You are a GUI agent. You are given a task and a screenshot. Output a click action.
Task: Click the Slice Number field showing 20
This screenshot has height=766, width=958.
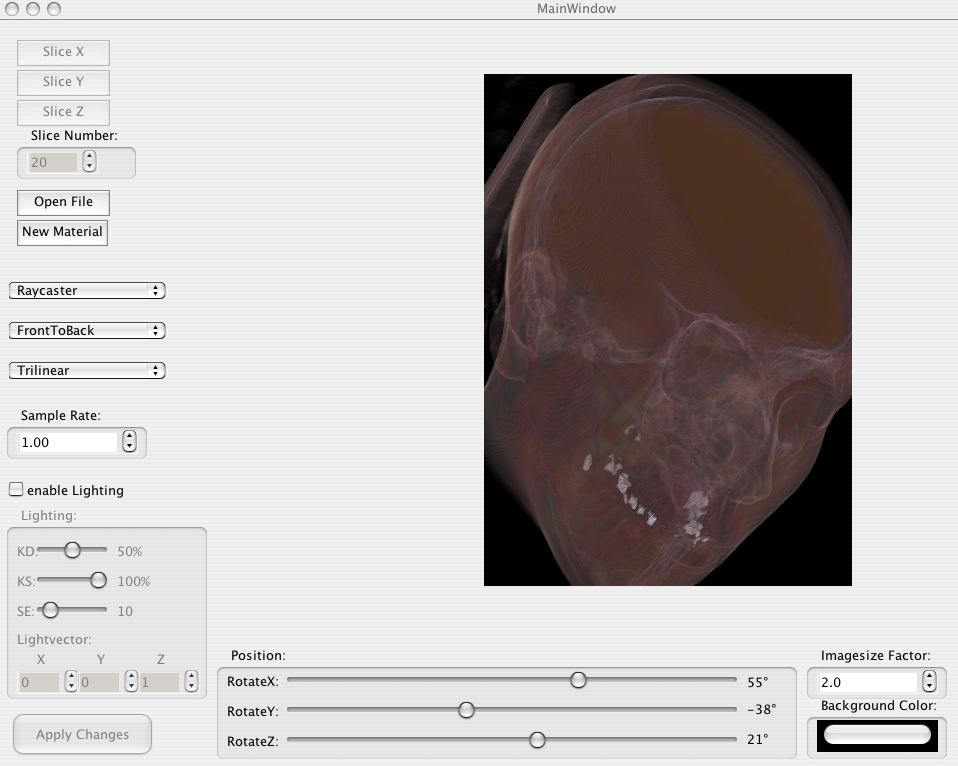53,162
